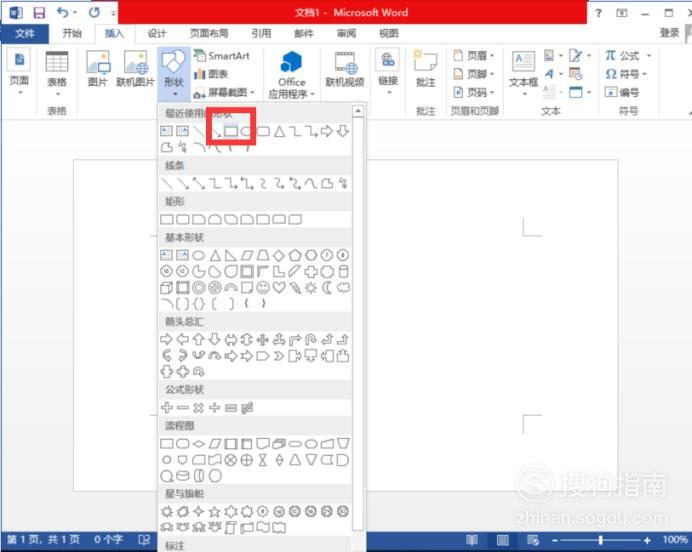Viewport: 692px width, 552px height.
Task: Go to the 邮件 Mailings tab
Action: point(304,33)
